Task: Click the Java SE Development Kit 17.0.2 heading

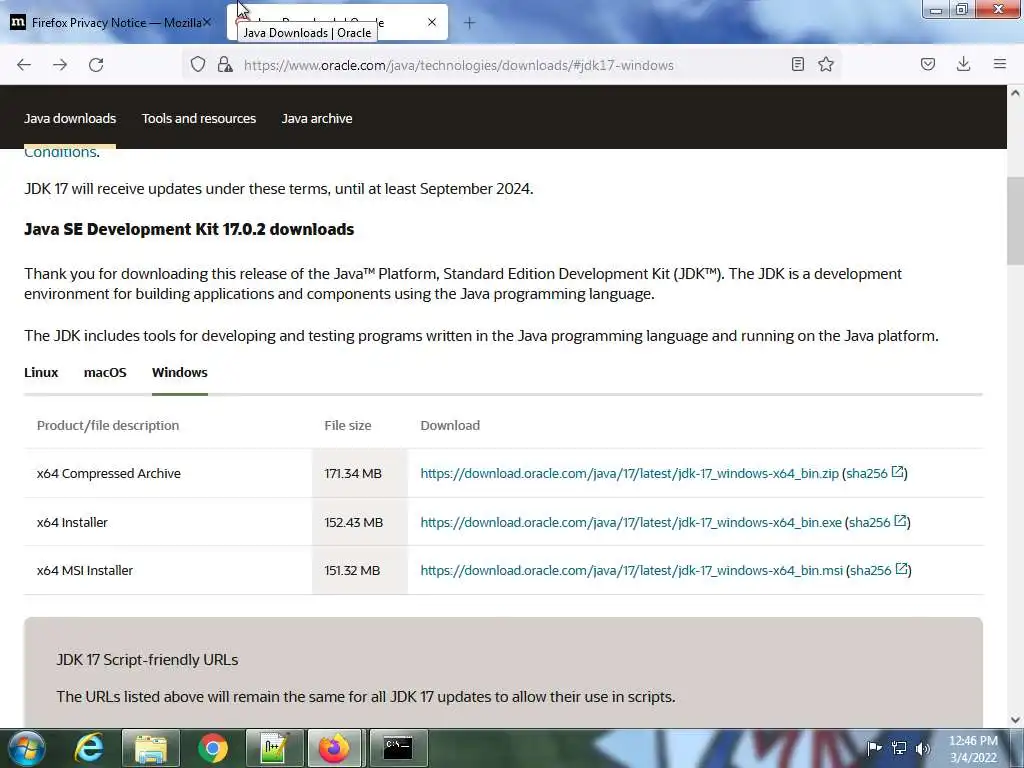Action: [189, 229]
